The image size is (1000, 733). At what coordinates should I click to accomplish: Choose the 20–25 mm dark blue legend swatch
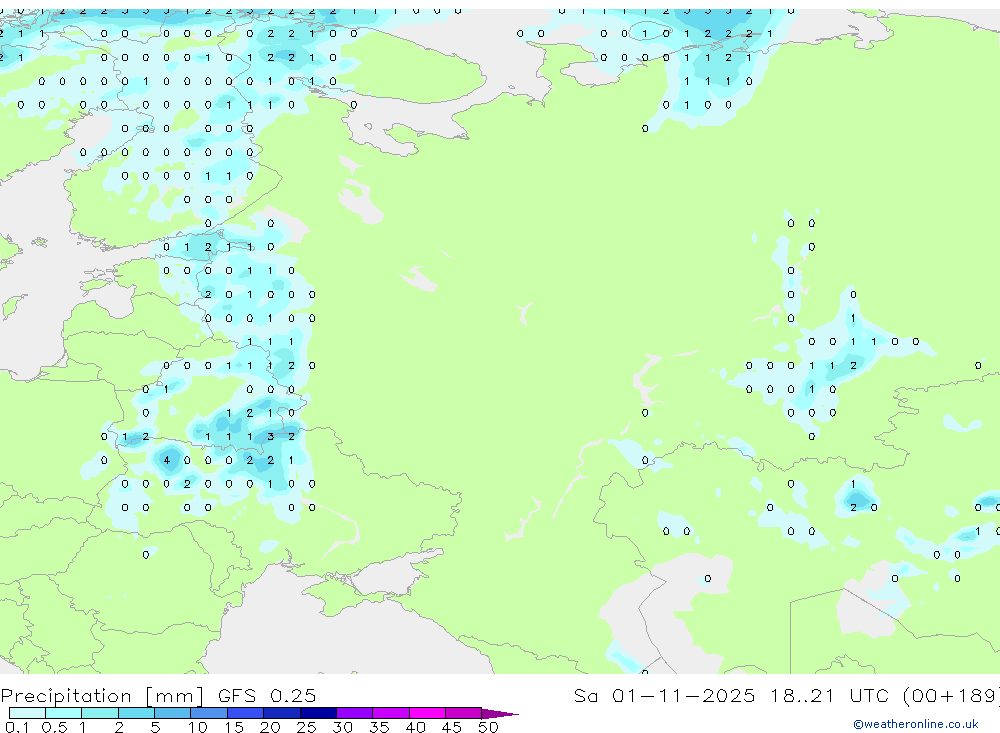point(282,713)
